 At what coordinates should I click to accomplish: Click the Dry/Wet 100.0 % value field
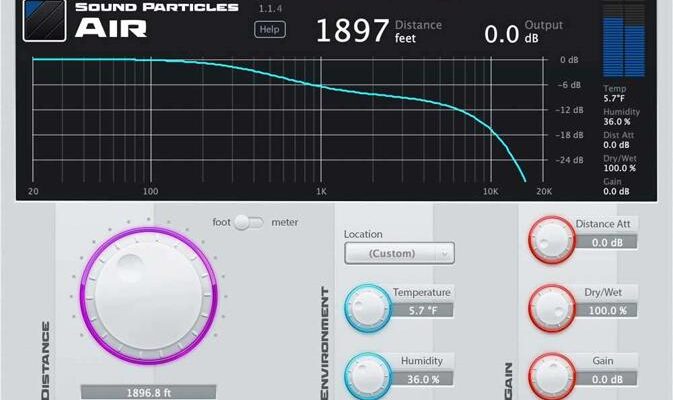point(607,310)
